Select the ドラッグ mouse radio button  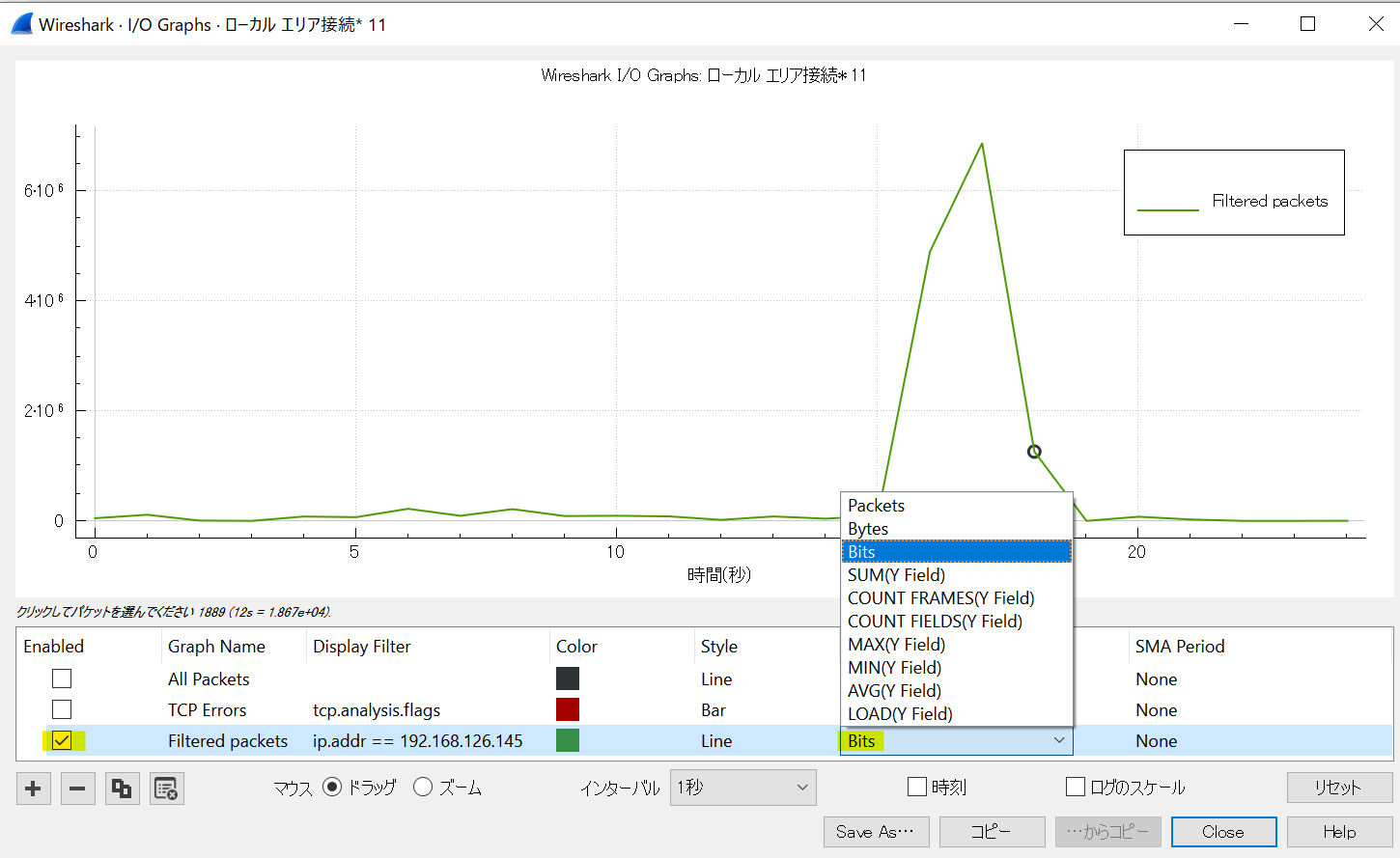(332, 788)
